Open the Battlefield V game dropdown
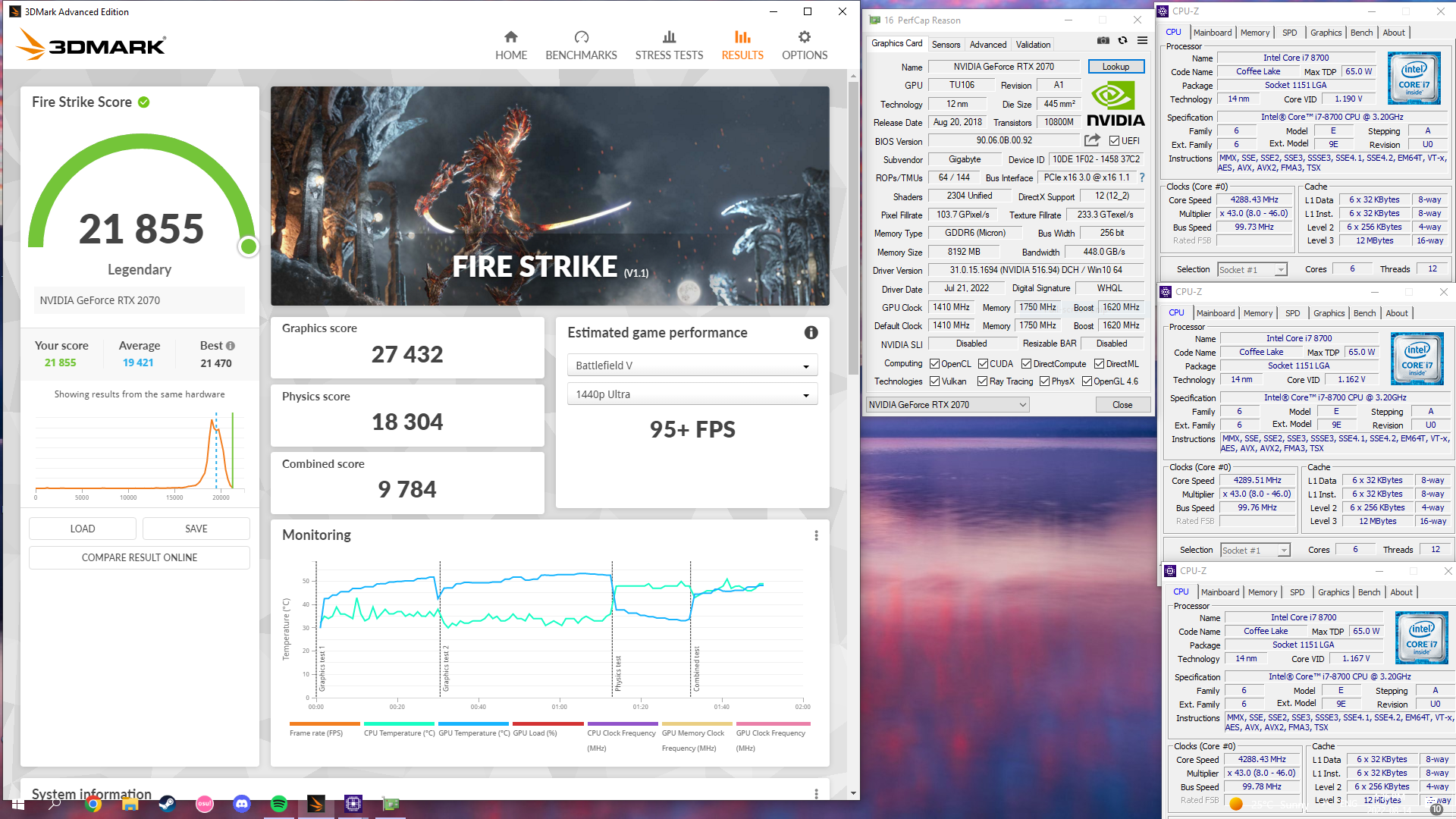1456x819 pixels. point(692,366)
